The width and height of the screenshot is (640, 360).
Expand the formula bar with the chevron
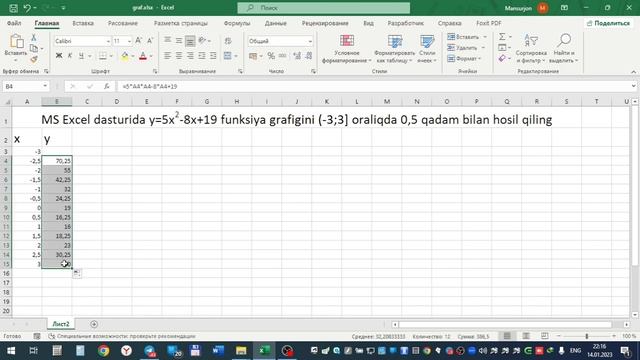point(633,86)
